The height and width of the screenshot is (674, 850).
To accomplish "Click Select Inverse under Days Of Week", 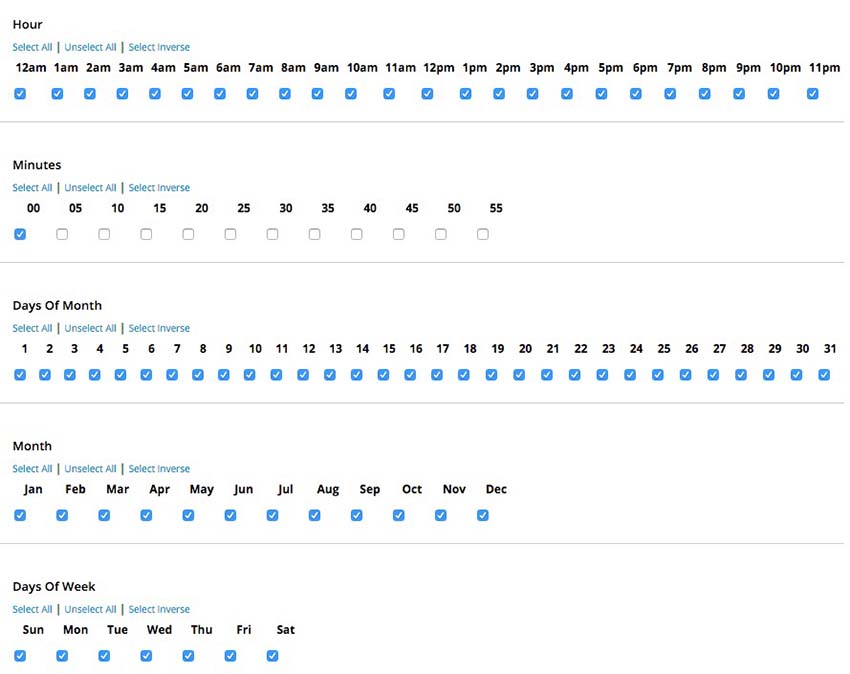I will (159, 609).
